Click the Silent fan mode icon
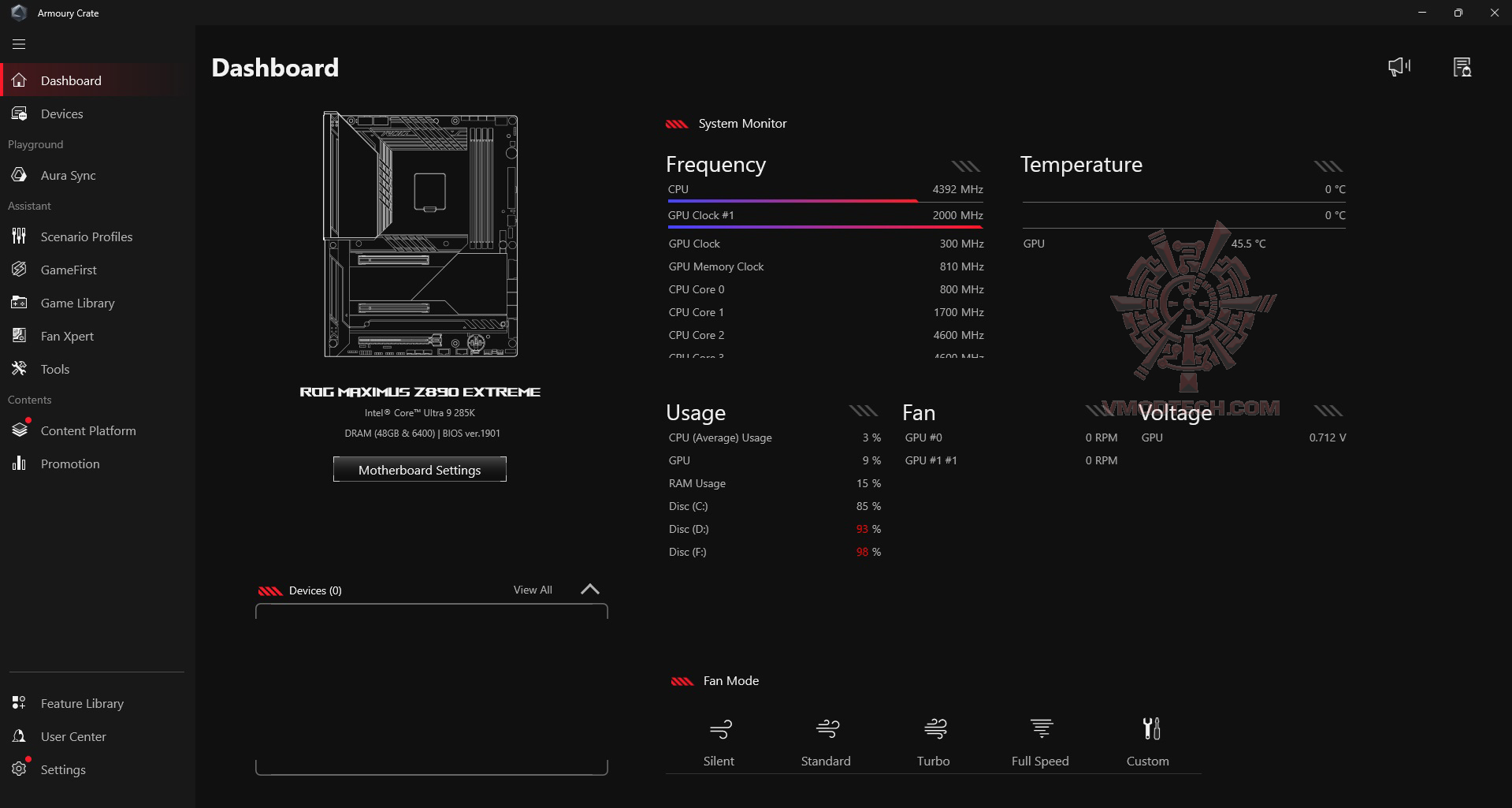 pyautogui.click(x=720, y=729)
